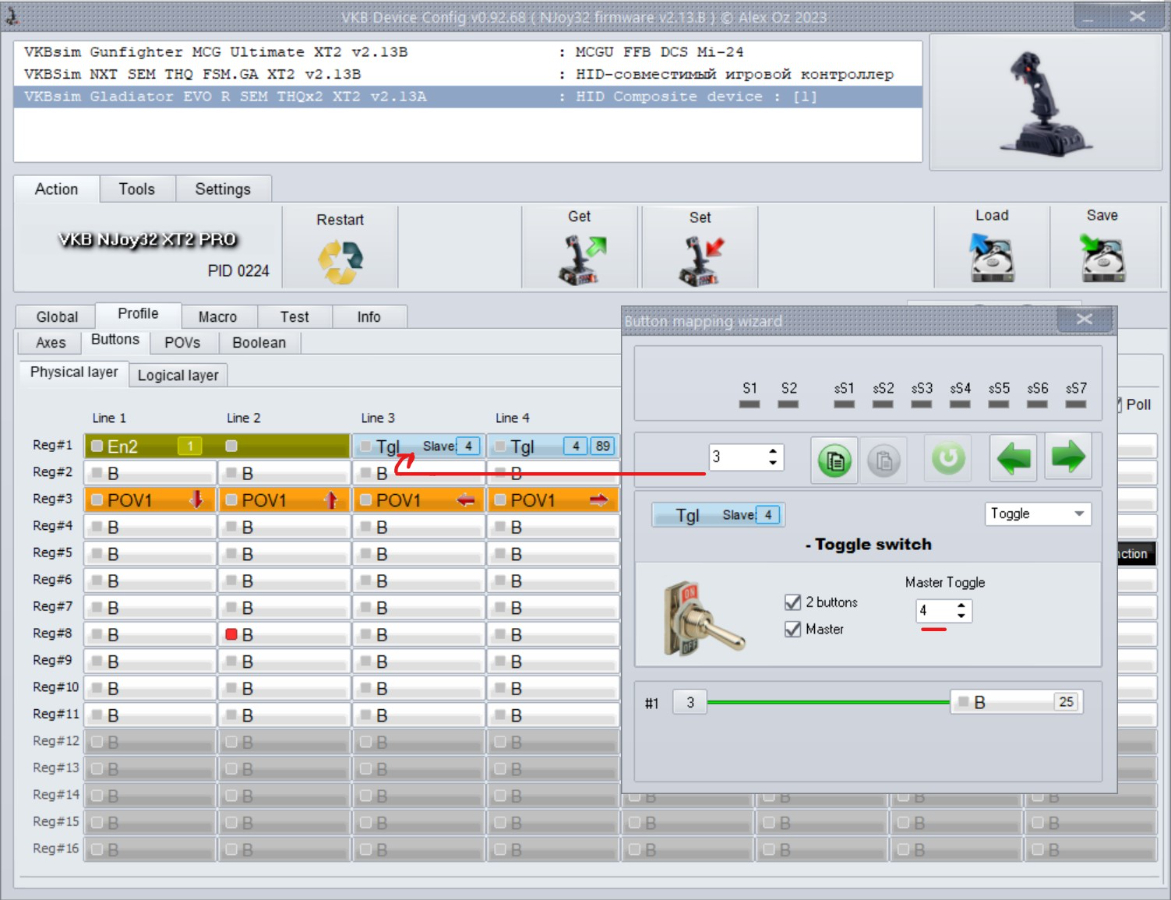Save profile to disk

point(1102,259)
